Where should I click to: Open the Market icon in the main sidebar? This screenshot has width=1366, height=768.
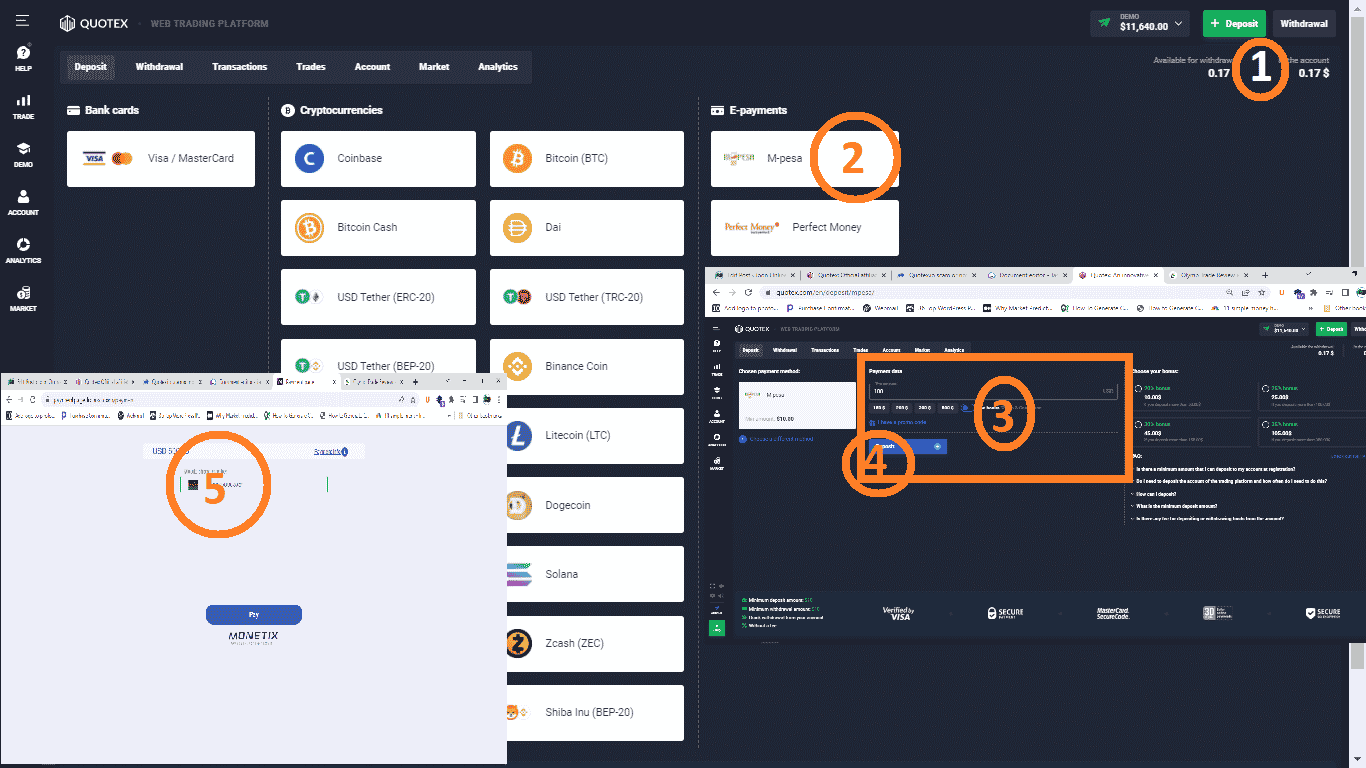23,299
